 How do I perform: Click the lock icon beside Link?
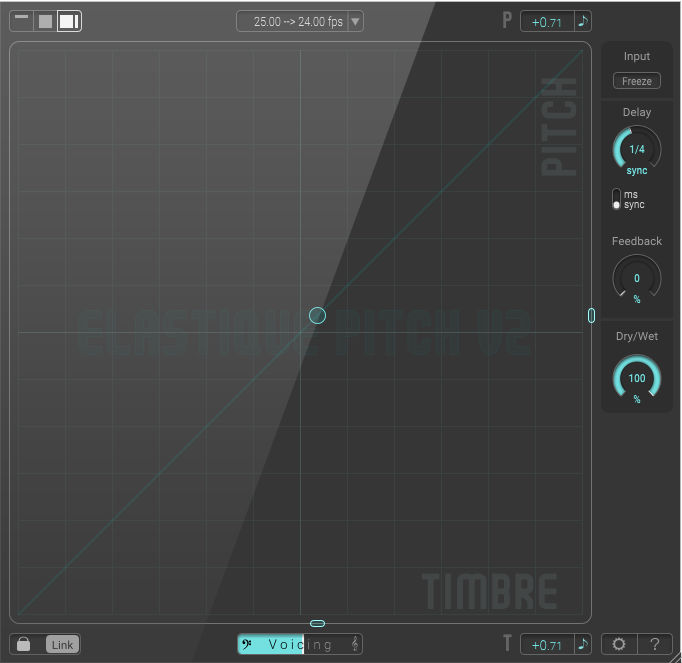click(x=23, y=645)
